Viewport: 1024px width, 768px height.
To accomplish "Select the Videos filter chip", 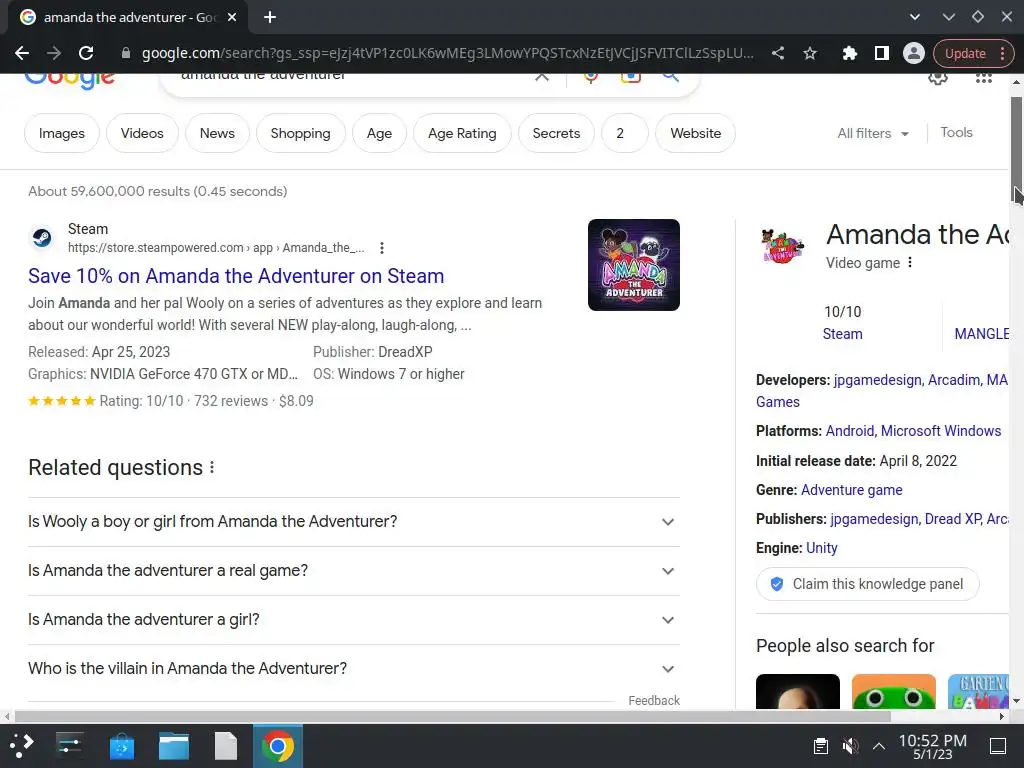I will point(142,133).
